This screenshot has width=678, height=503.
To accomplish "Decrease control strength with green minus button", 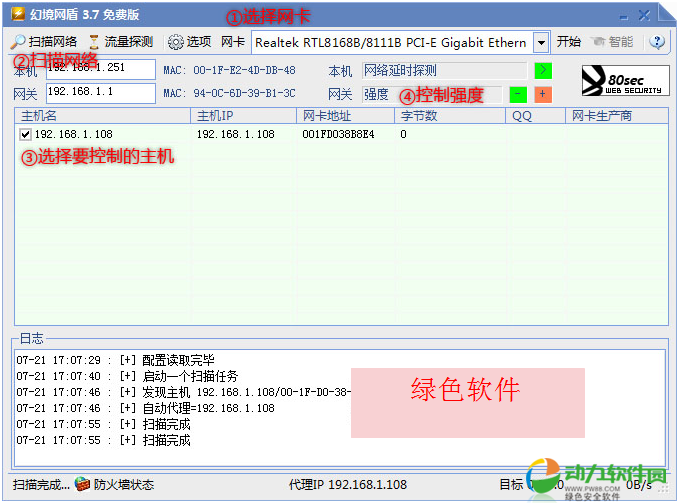I will (518, 94).
